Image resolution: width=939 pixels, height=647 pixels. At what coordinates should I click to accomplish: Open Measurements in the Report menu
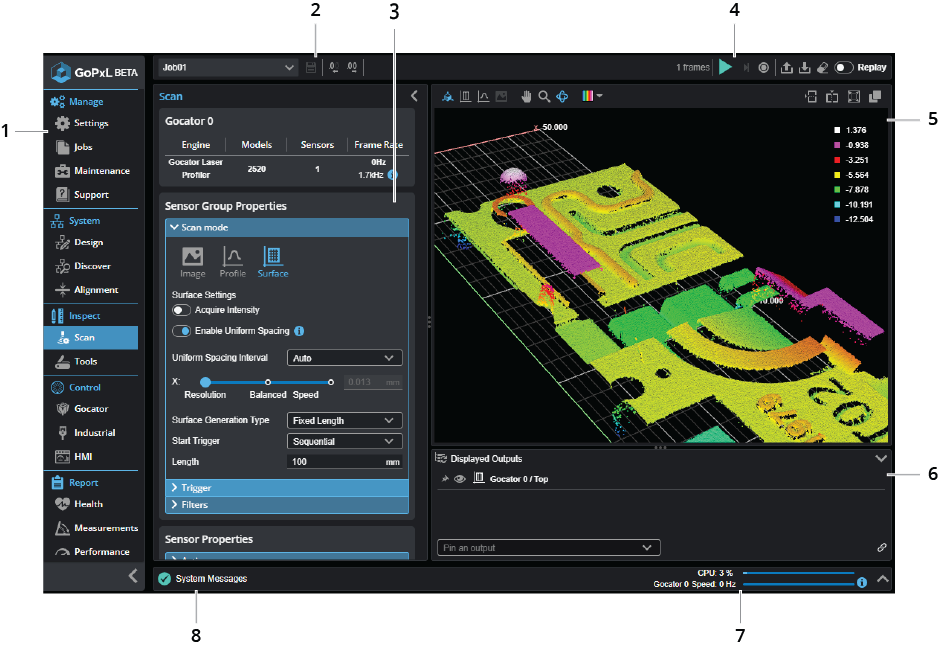105,528
